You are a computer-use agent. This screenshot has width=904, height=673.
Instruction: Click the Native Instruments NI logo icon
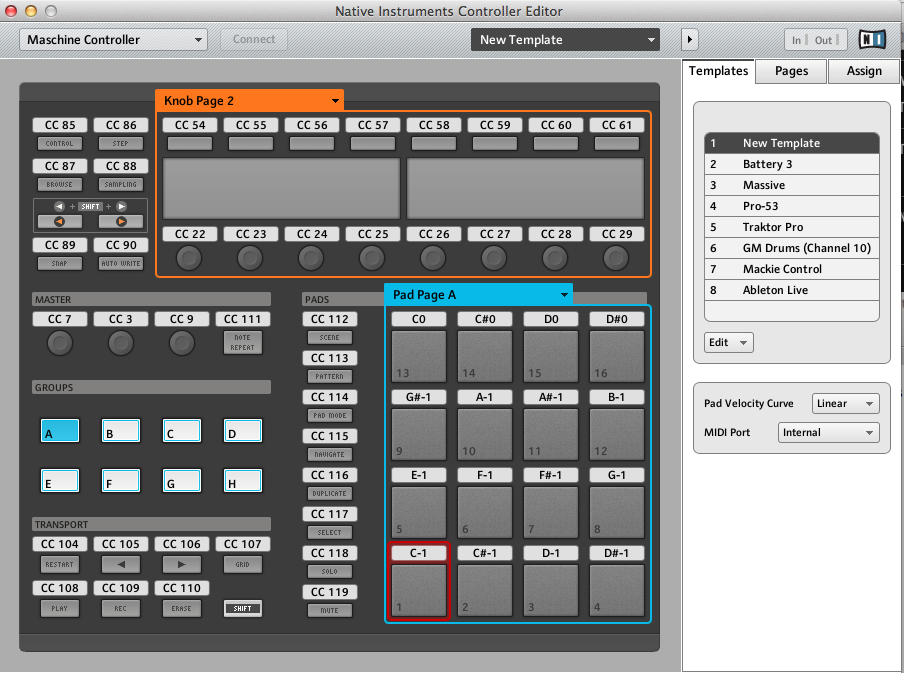point(872,39)
